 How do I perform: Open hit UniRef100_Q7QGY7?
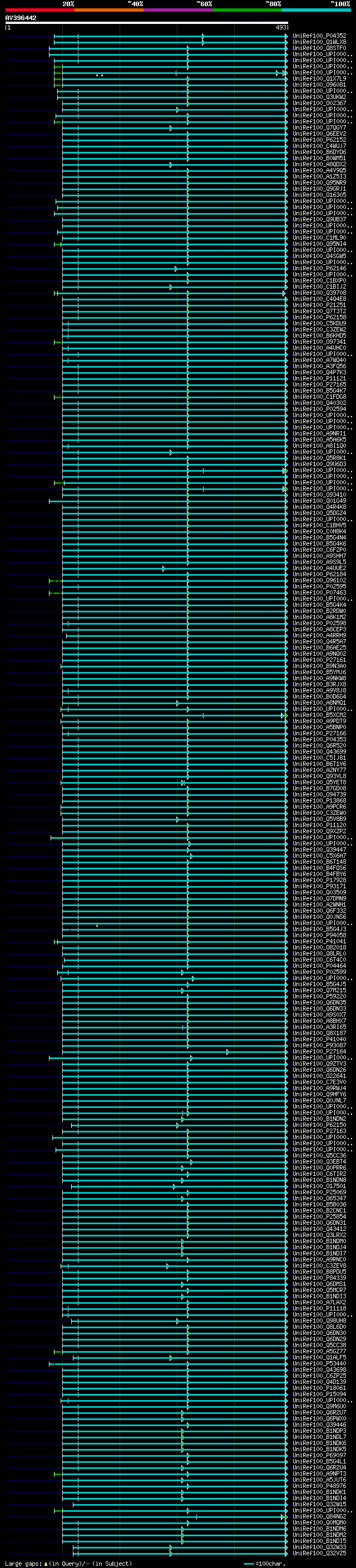click(x=319, y=128)
